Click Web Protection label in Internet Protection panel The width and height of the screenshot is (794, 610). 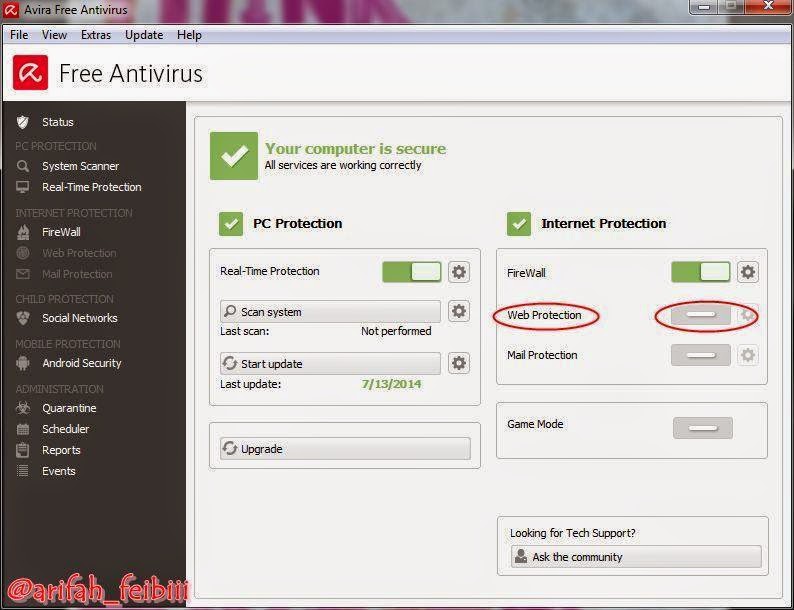(544, 315)
